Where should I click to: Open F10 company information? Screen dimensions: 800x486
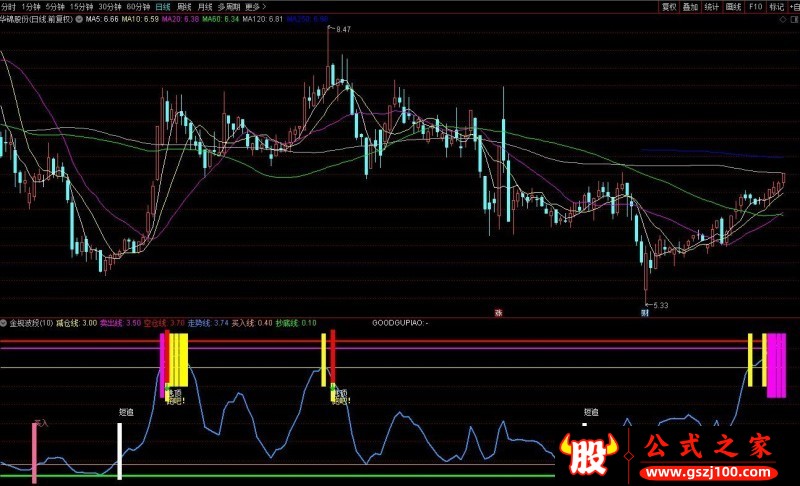click(x=755, y=6)
